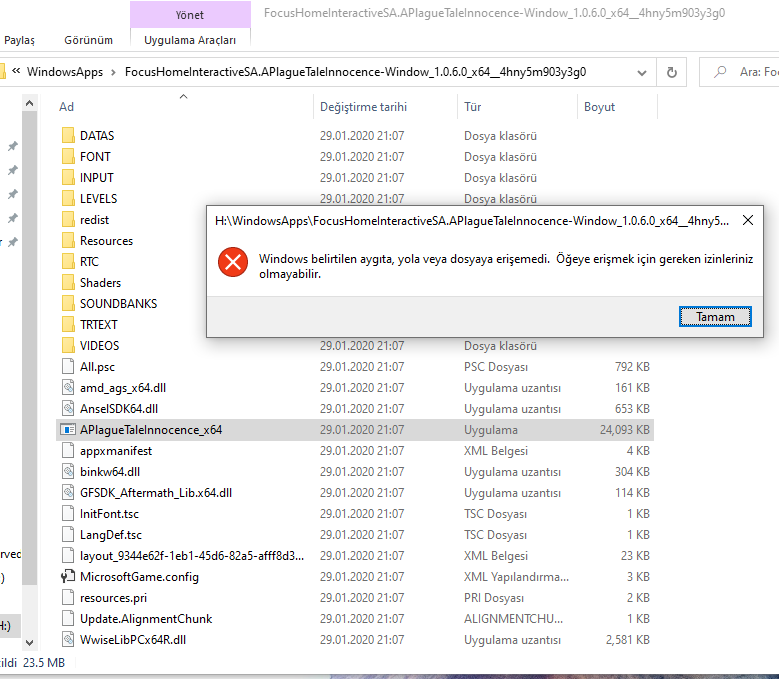Viewport: 779px width, 679px height.
Task: Select the Shaders folder icon
Action: click(x=68, y=282)
